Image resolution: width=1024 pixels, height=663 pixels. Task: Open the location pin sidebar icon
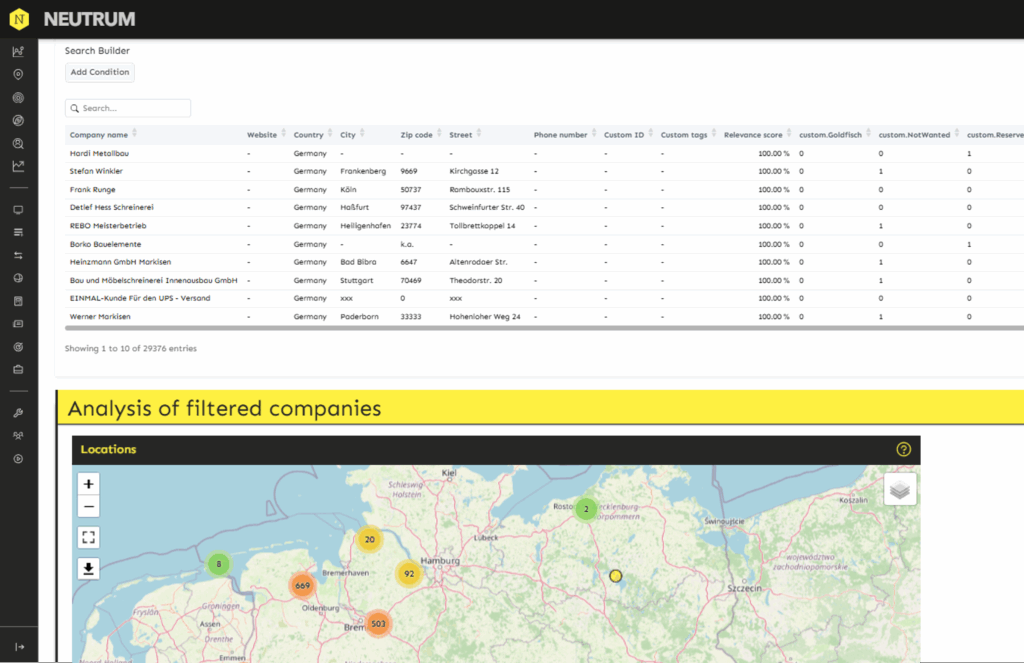pos(18,74)
